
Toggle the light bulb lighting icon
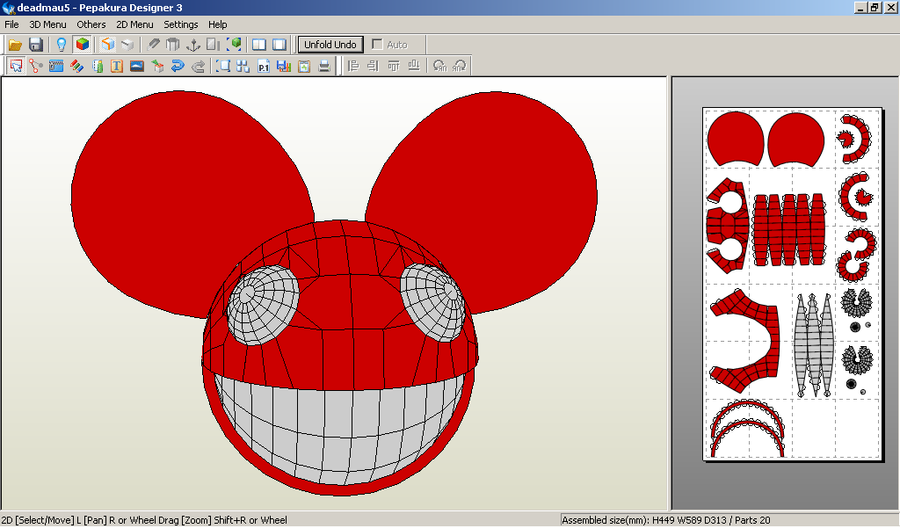61,44
